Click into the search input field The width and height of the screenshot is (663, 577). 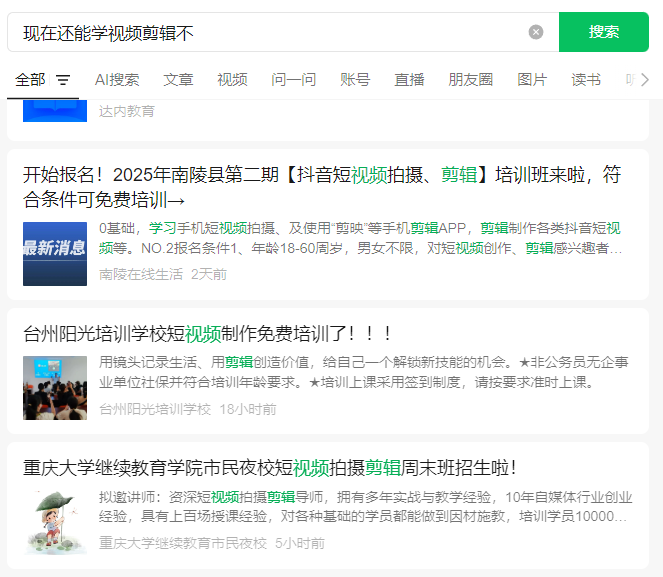[270, 32]
